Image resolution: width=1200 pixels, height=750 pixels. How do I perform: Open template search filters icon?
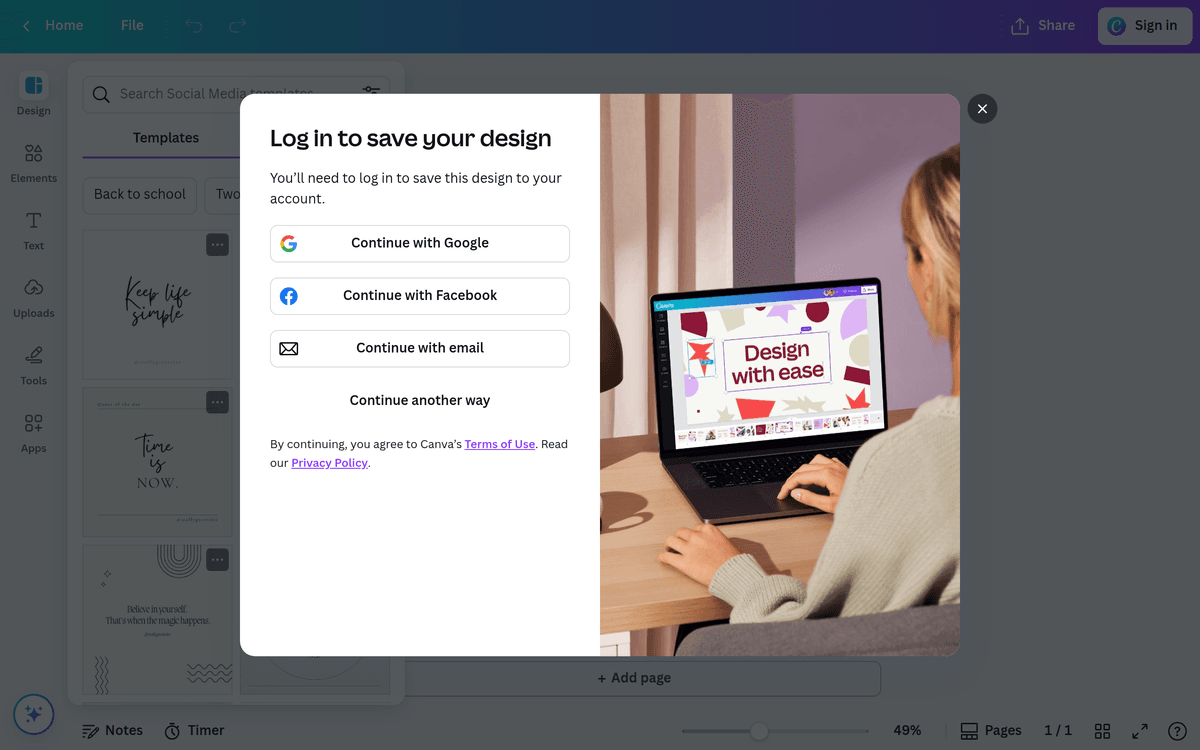tap(371, 93)
